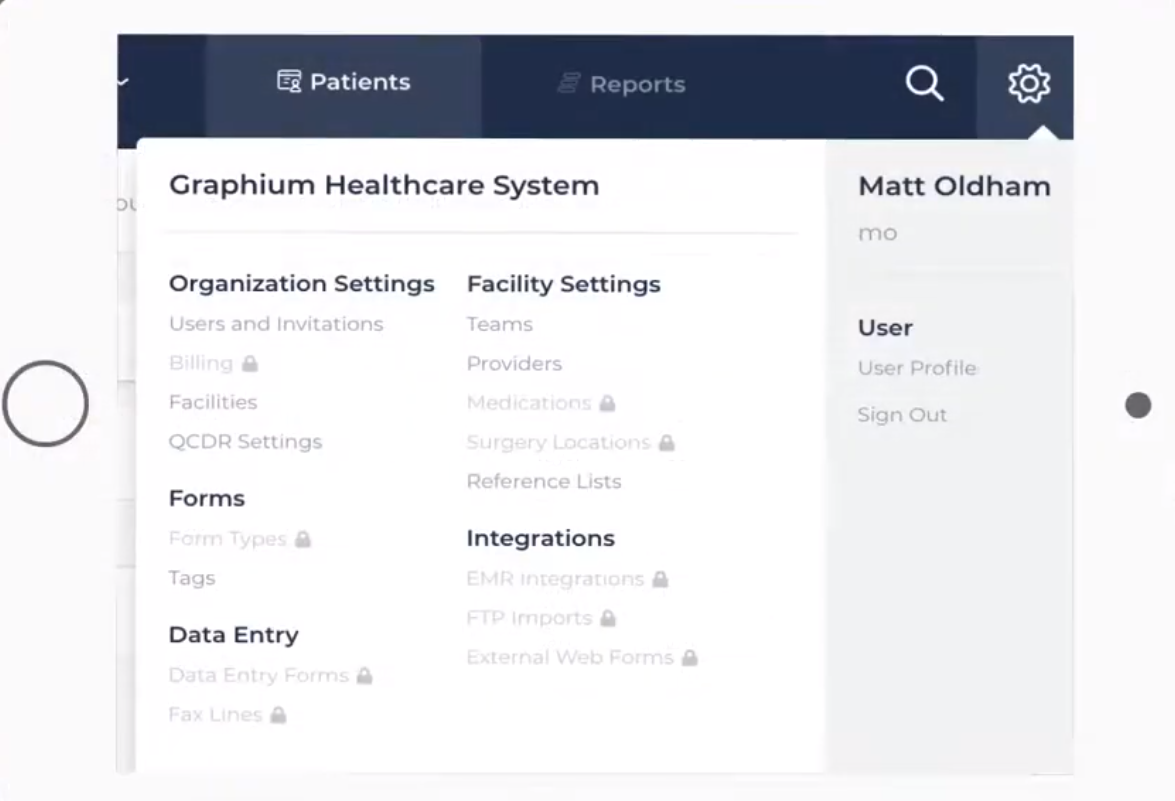Select Teams under Facility Settings
Screen dimensions: 1175x801
(499, 324)
